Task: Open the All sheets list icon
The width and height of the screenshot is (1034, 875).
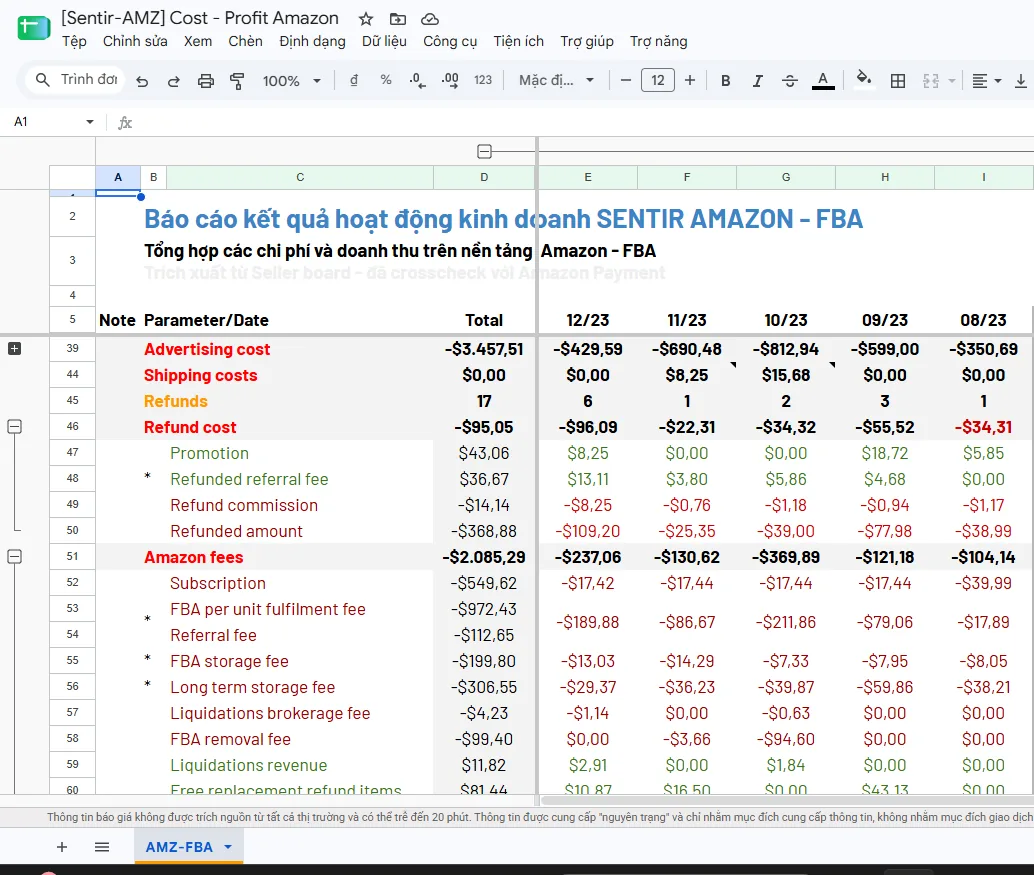Action: pos(102,847)
